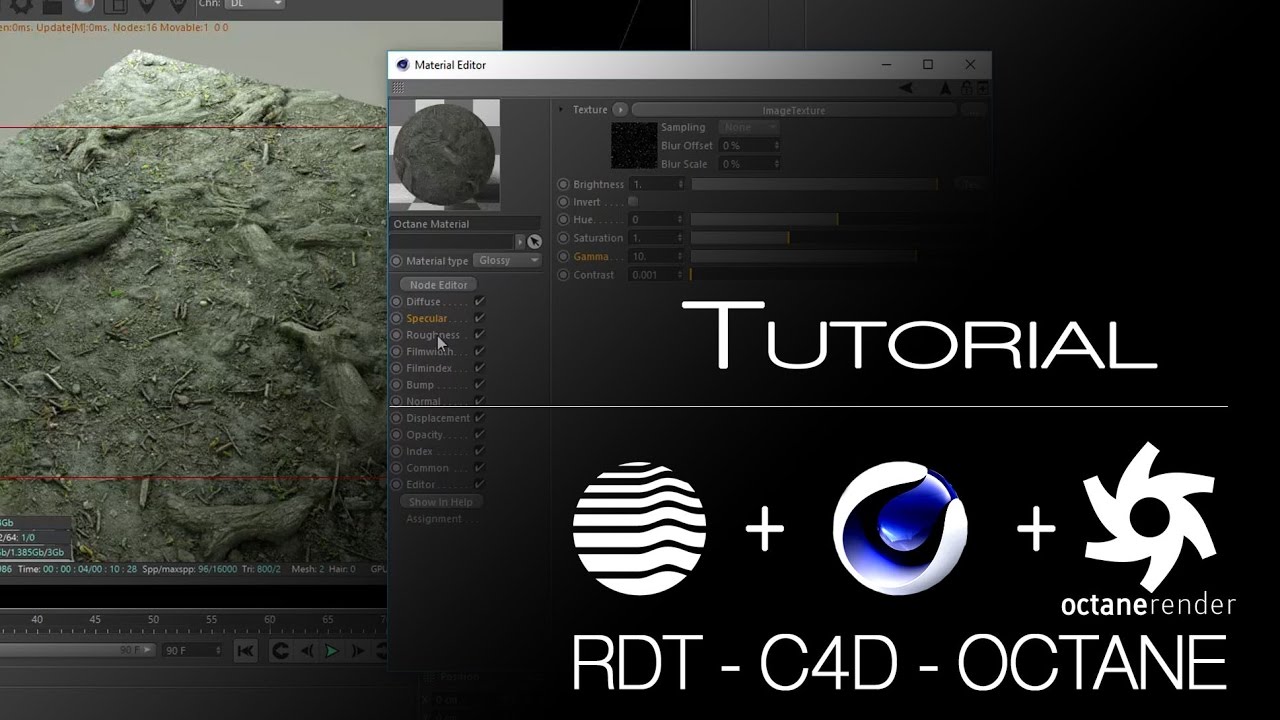This screenshot has height=720, width=1280.
Task: Click the Brightness animation circle
Action: (564, 184)
